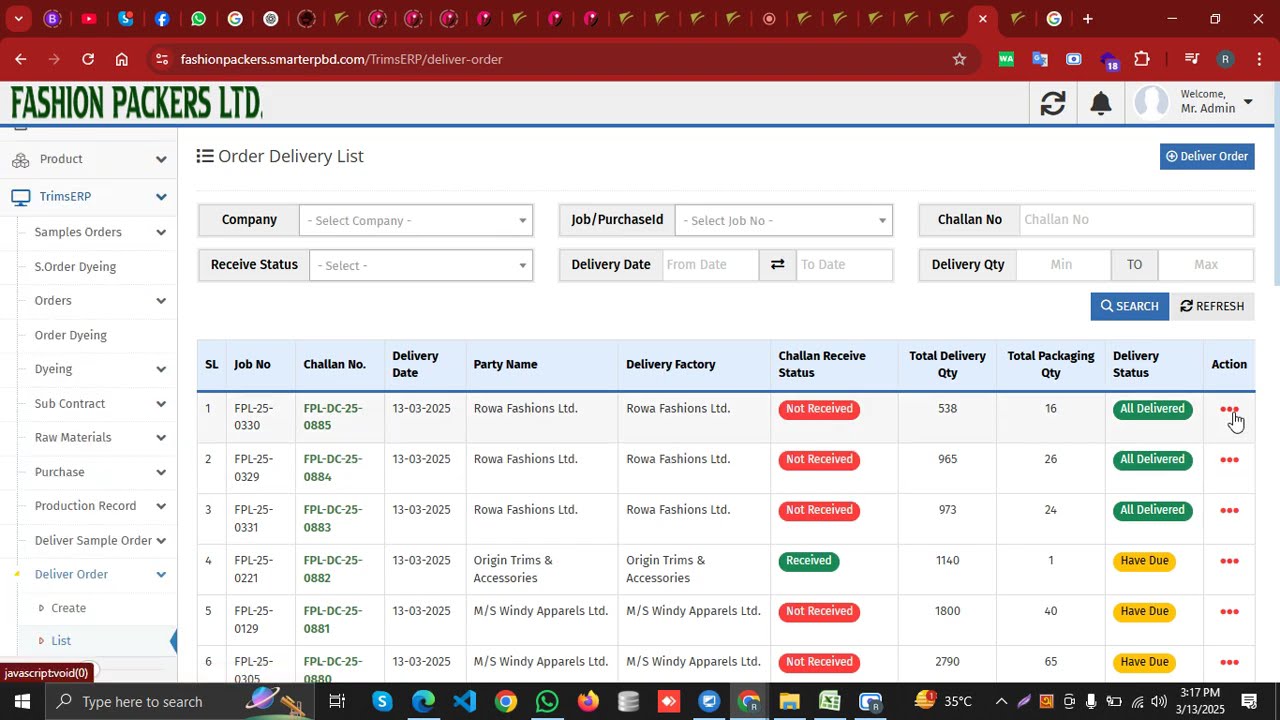Click the browser address bar URL
The height and width of the screenshot is (720, 1280).
[x=341, y=59]
